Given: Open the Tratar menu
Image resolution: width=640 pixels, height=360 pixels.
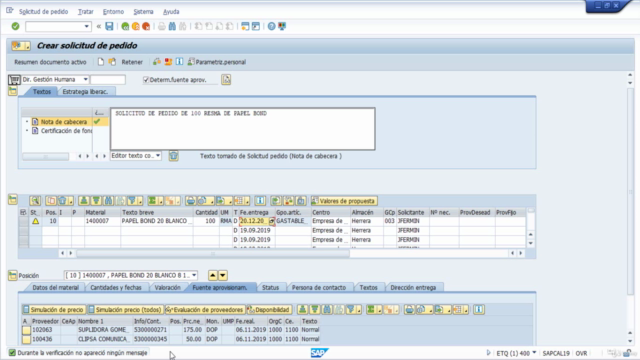Looking at the screenshot, I should tap(86, 11).
